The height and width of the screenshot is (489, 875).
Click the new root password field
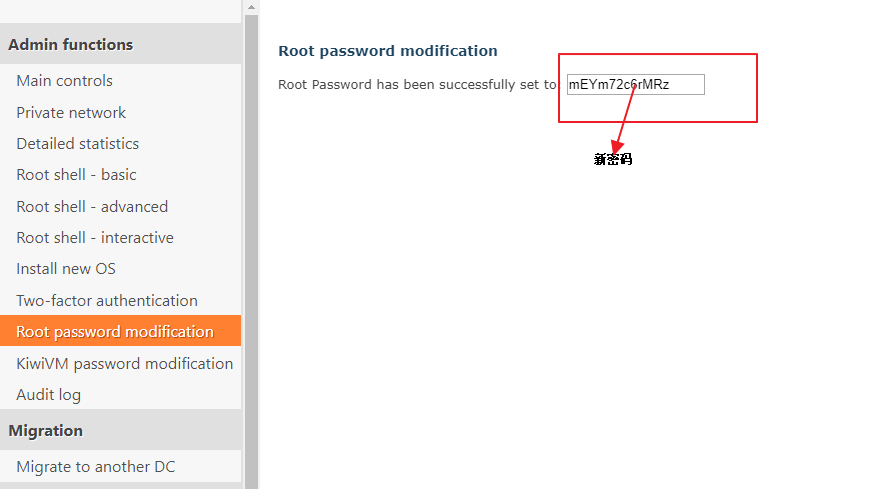tap(635, 85)
